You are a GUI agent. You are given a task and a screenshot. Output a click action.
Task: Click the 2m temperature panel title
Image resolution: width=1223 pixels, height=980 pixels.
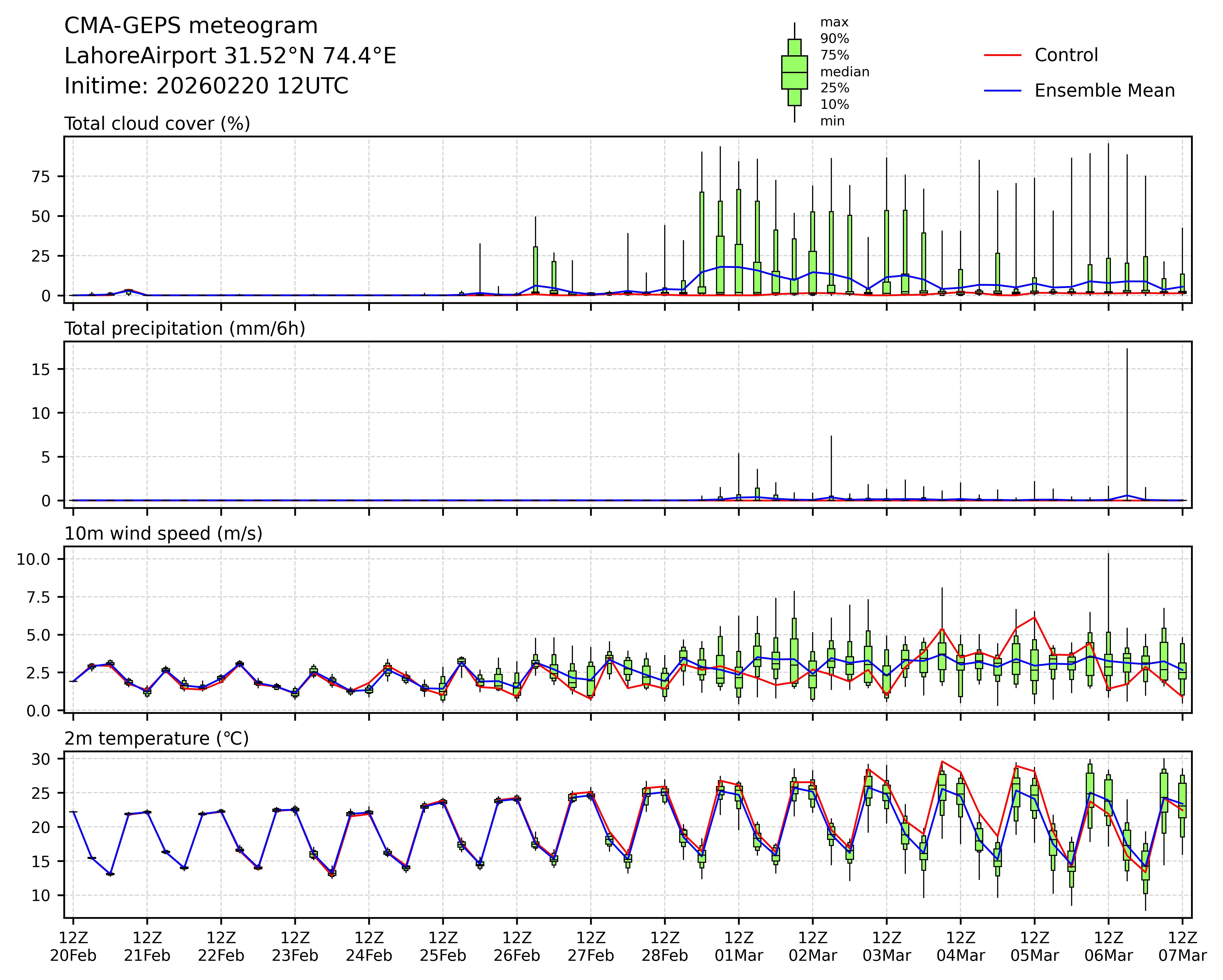(156, 738)
